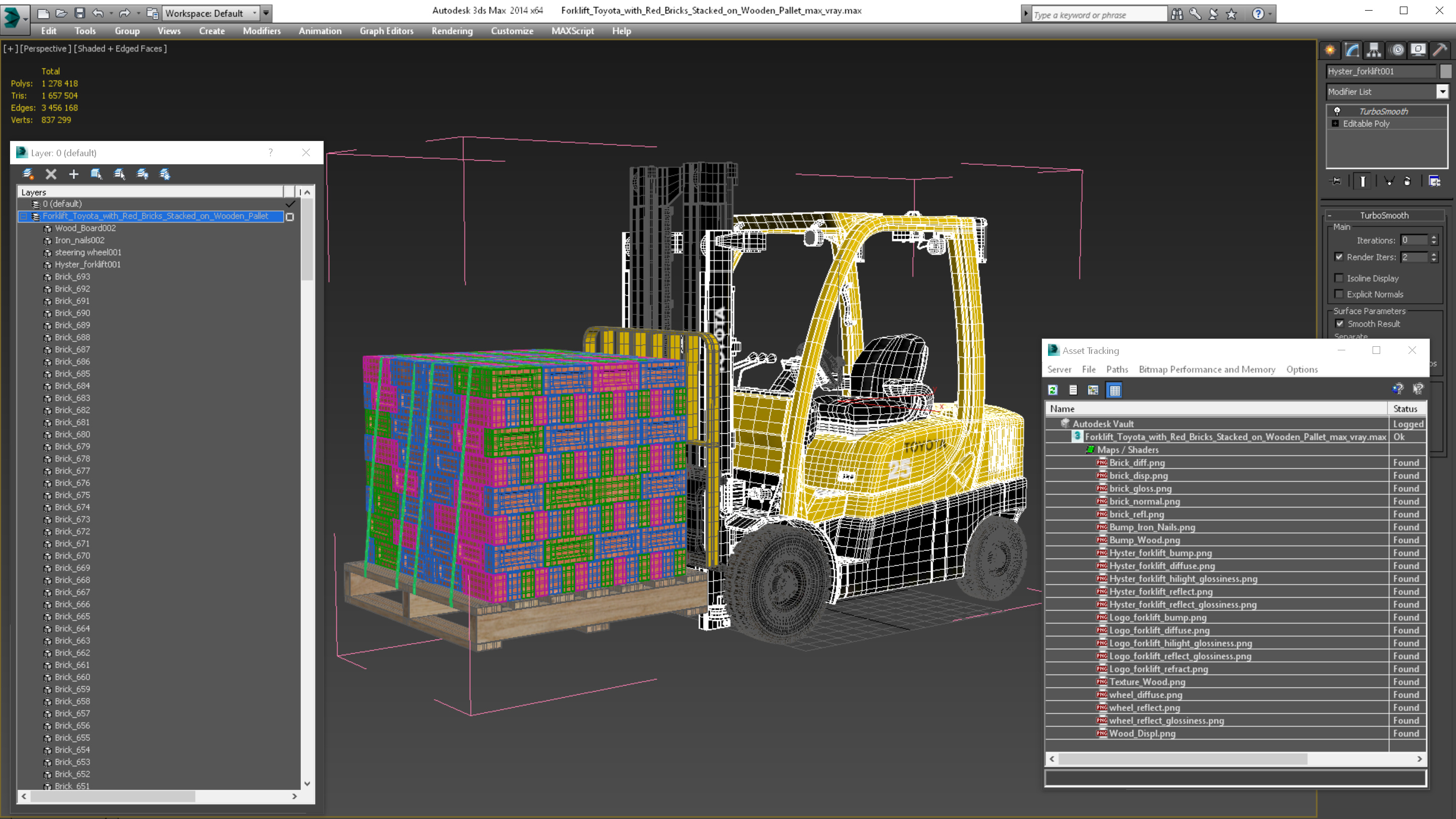Enable Explicit Normals checkbox
The height and width of the screenshot is (819, 1456).
coord(1338,294)
